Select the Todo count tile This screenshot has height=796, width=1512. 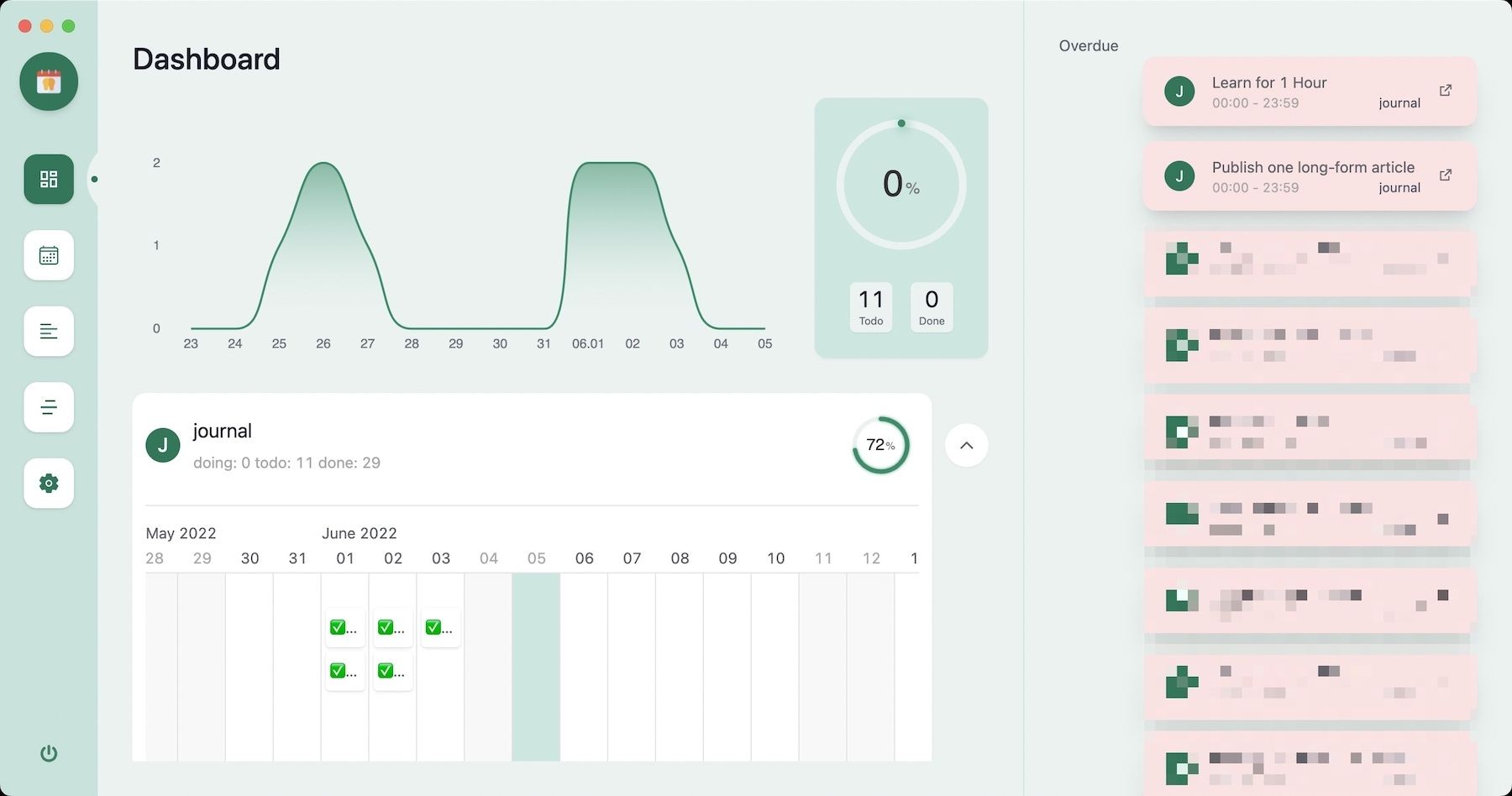871,307
